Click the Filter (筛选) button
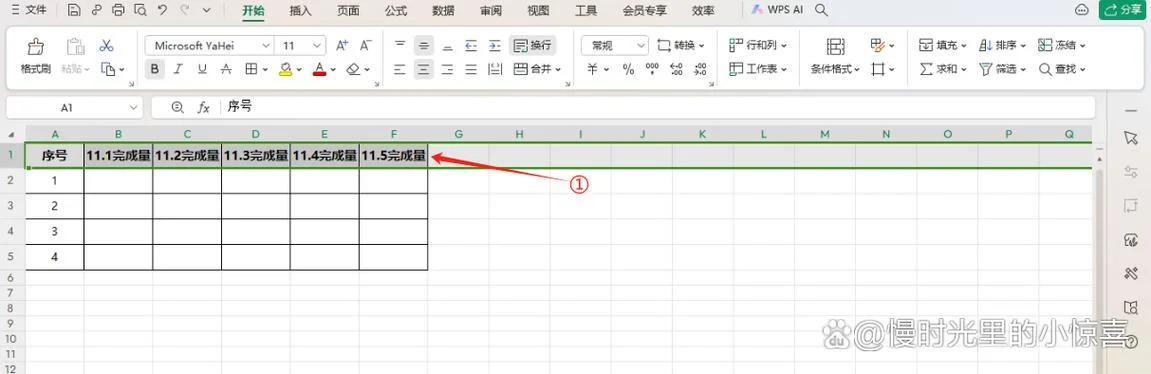This screenshot has height=374, width=1151. point(1003,69)
